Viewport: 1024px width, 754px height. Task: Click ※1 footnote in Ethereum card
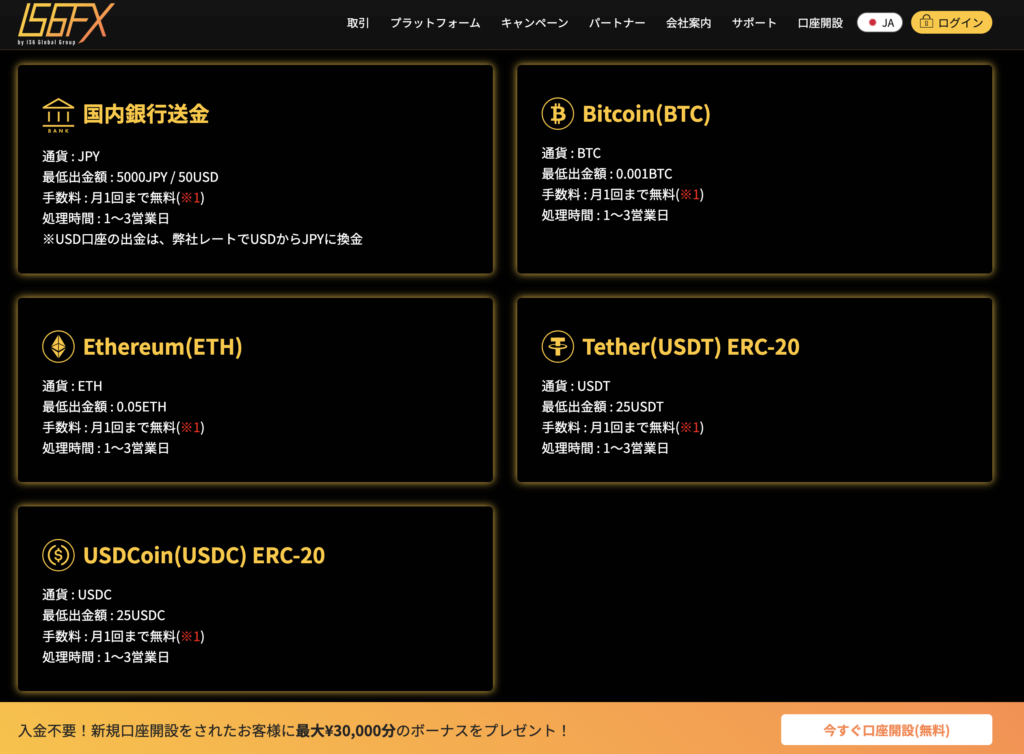(x=191, y=428)
